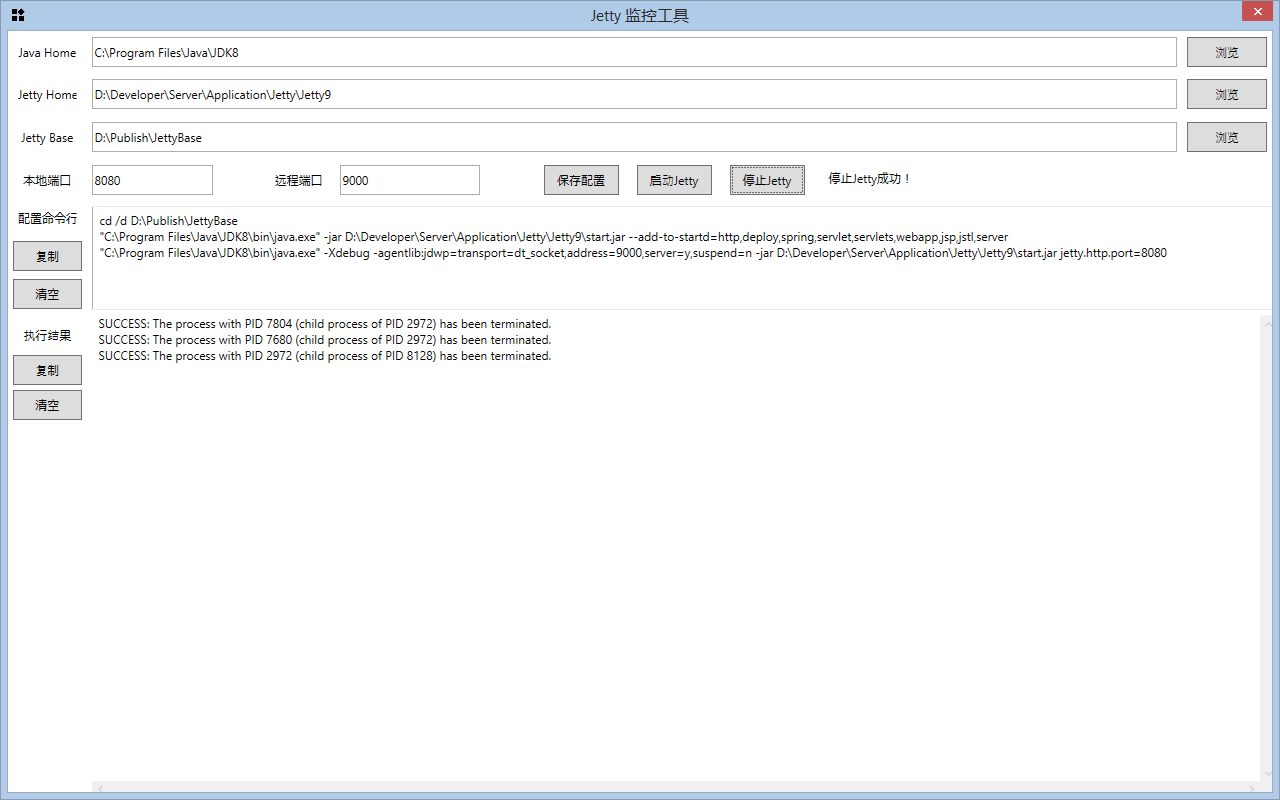Browse for the Java Home folder
Screen dimensions: 1280x800
click(x=1227, y=52)
